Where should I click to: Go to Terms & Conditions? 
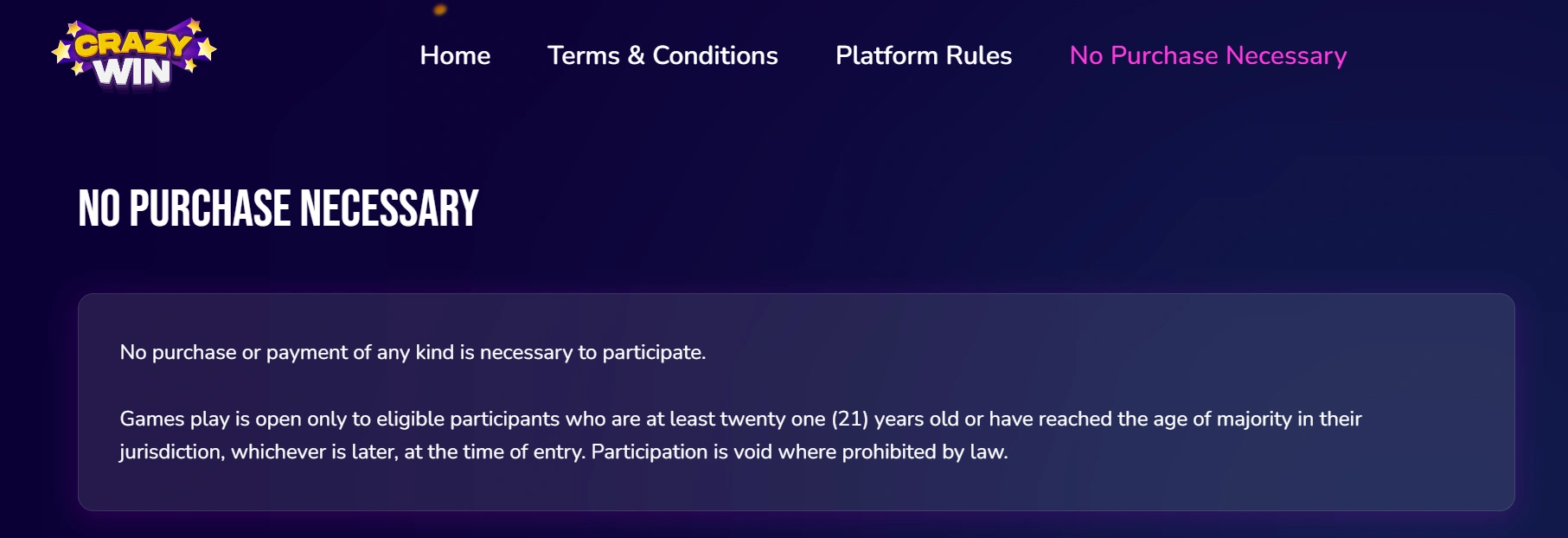662,55
